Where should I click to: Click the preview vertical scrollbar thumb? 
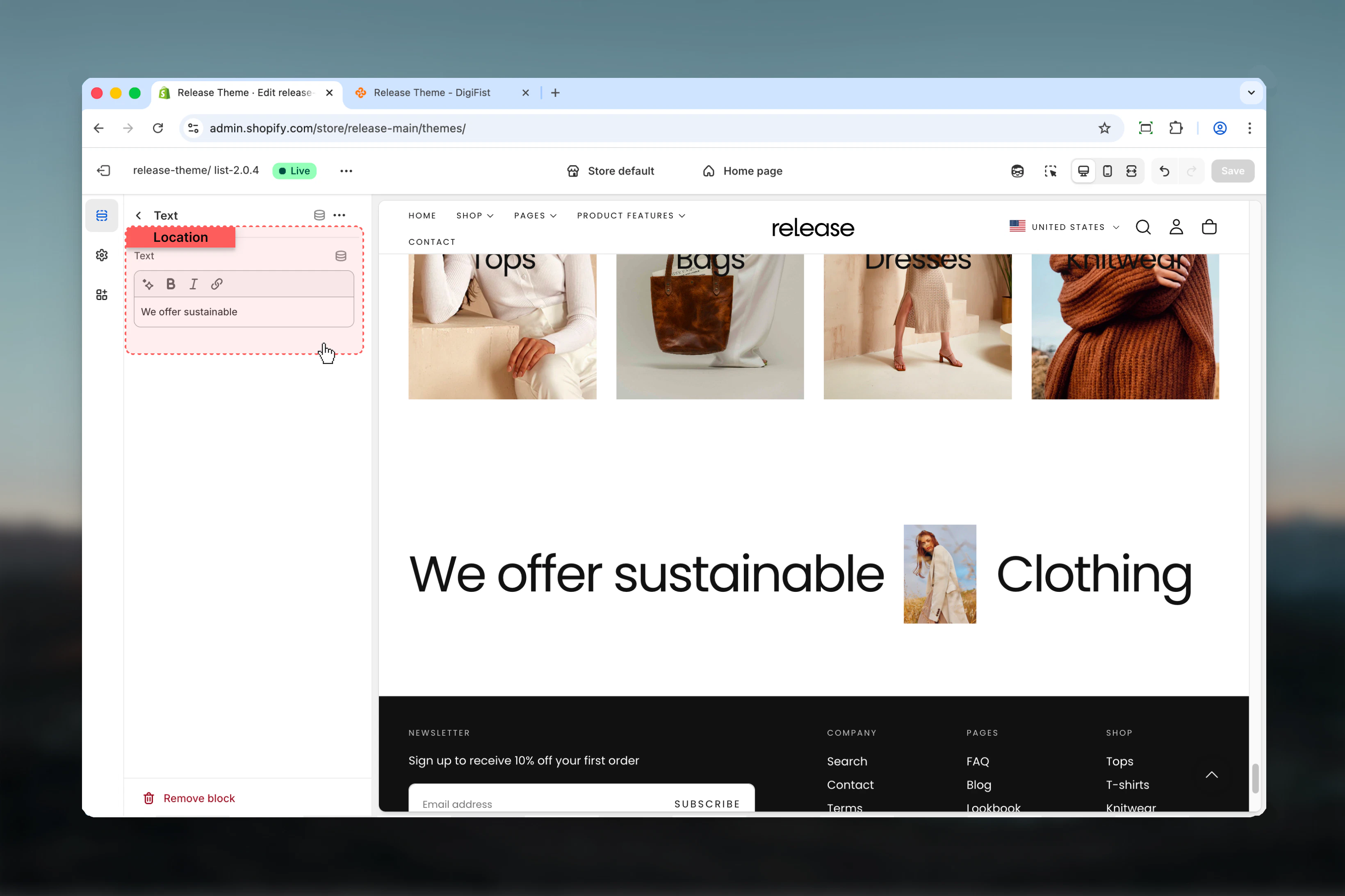point(1255,778)
